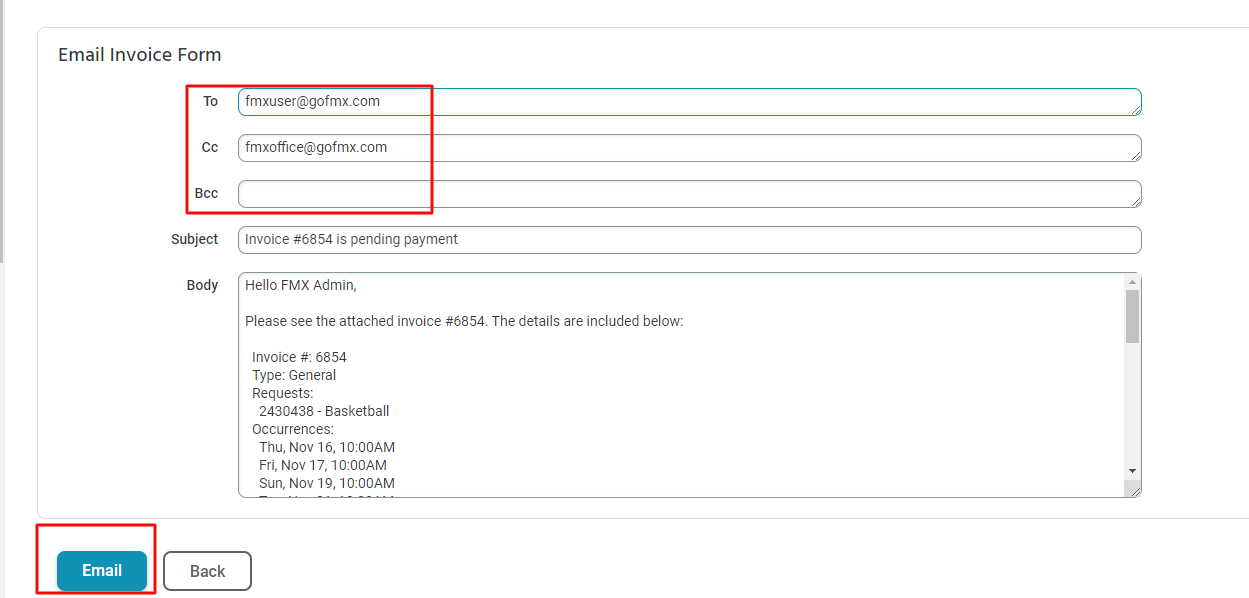Click the Email Invoice Form heading
The image size is (1249, 598).
click(140, 55)
